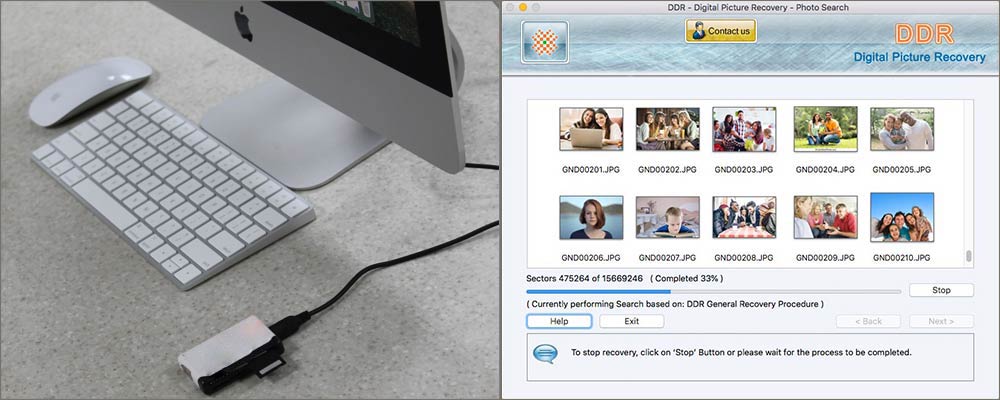Select the GND00202.JPG thumbnail
1000x400 pixels.
click(668, 129)
